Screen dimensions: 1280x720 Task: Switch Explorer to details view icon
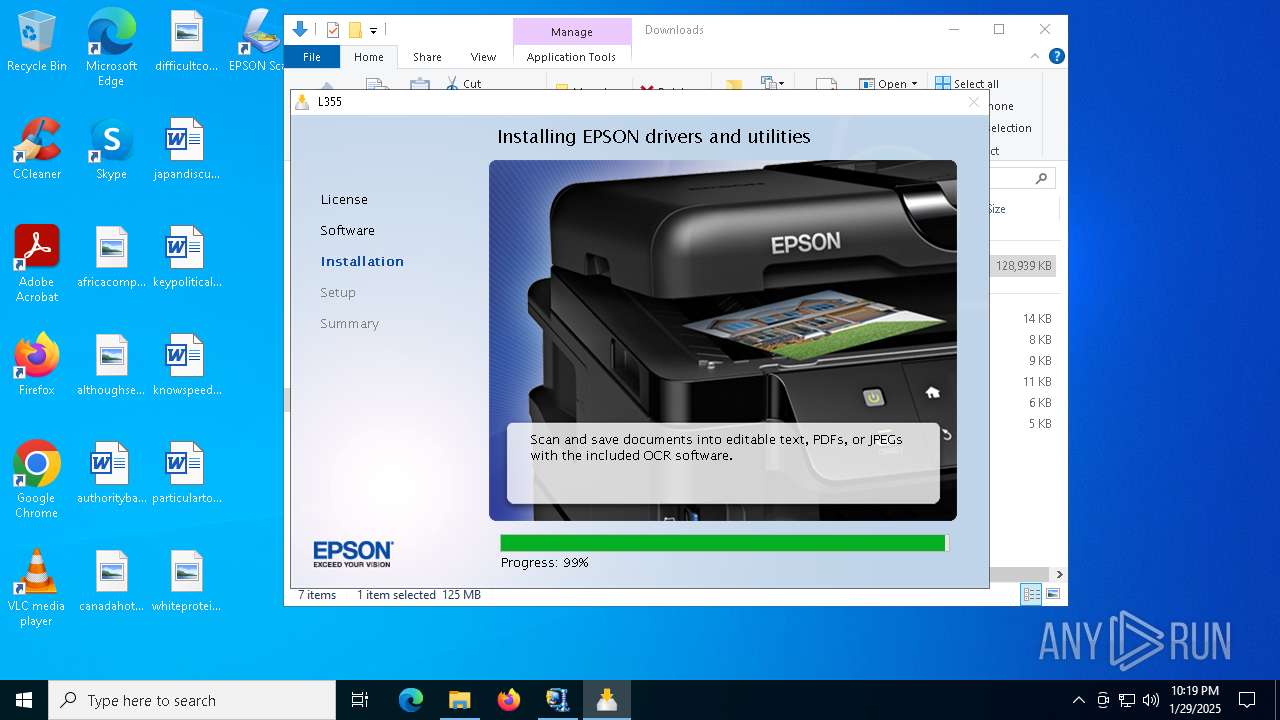1031,594
